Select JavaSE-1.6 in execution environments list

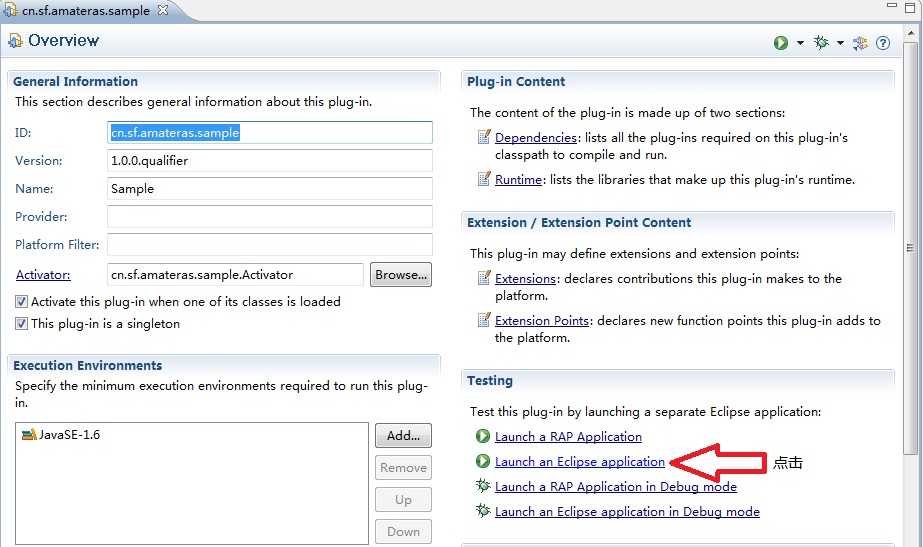69,435
